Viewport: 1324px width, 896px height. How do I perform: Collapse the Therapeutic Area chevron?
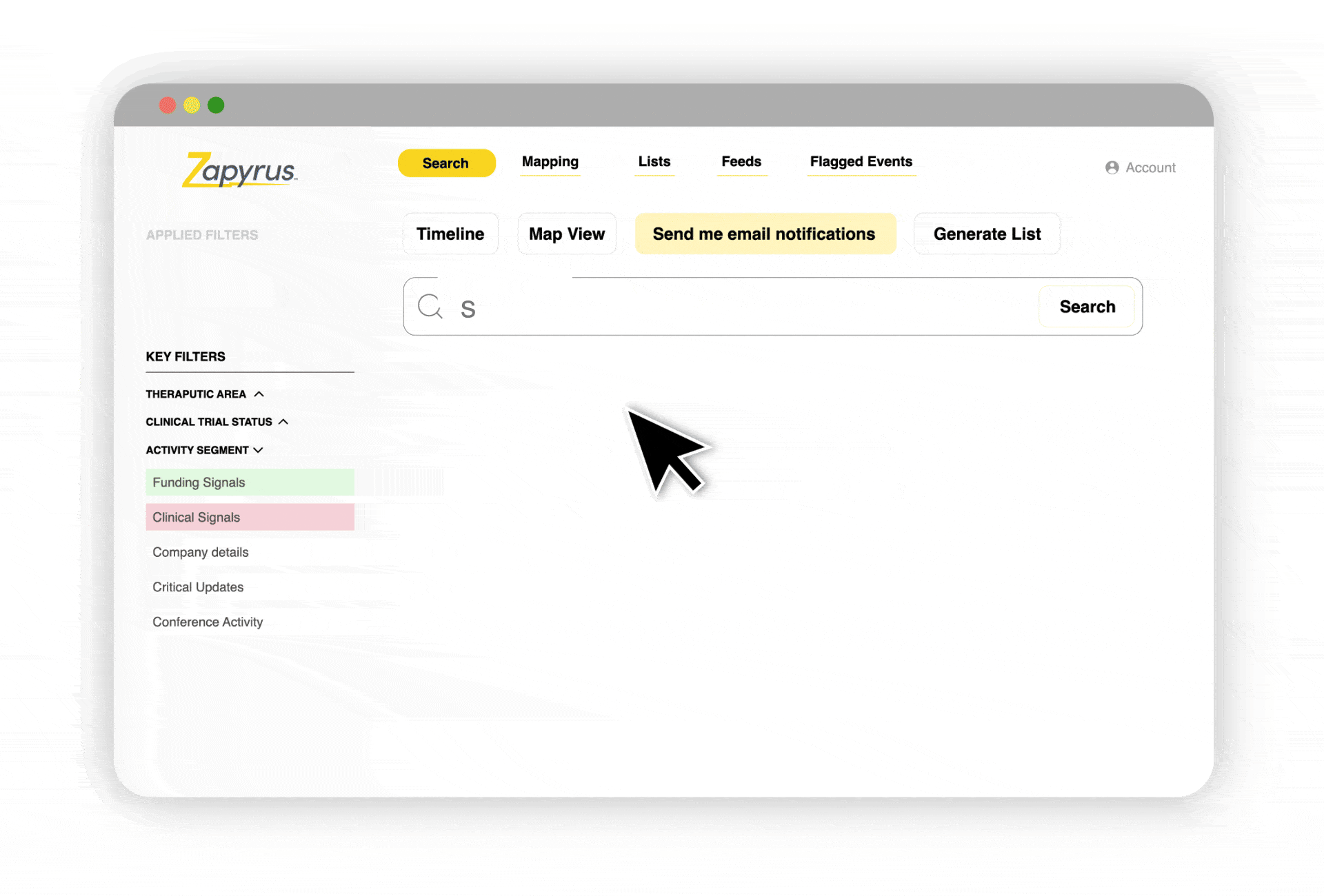pyautogui.click(x=259, y=394)
